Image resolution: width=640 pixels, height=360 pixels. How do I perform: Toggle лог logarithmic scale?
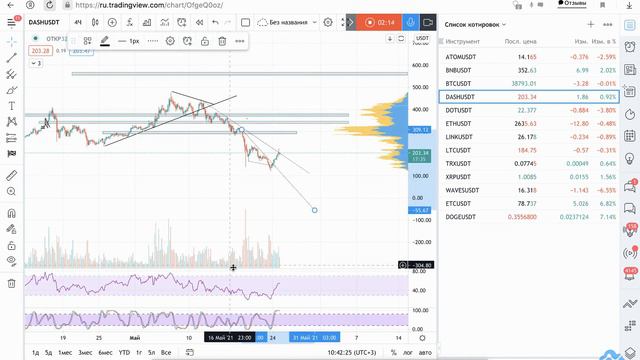click(x=408, y=352)
